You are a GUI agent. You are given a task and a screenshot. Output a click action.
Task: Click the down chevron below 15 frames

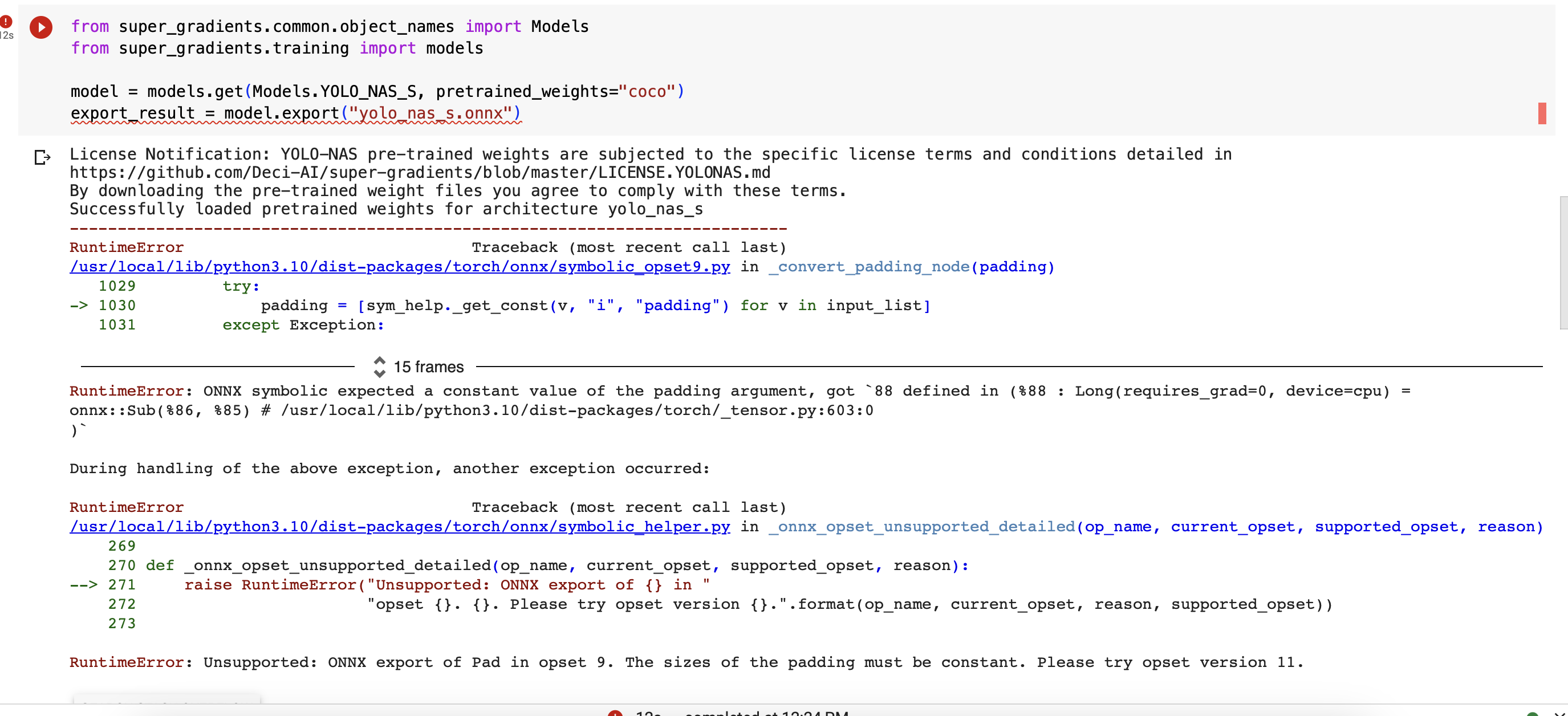click(381, 373)
